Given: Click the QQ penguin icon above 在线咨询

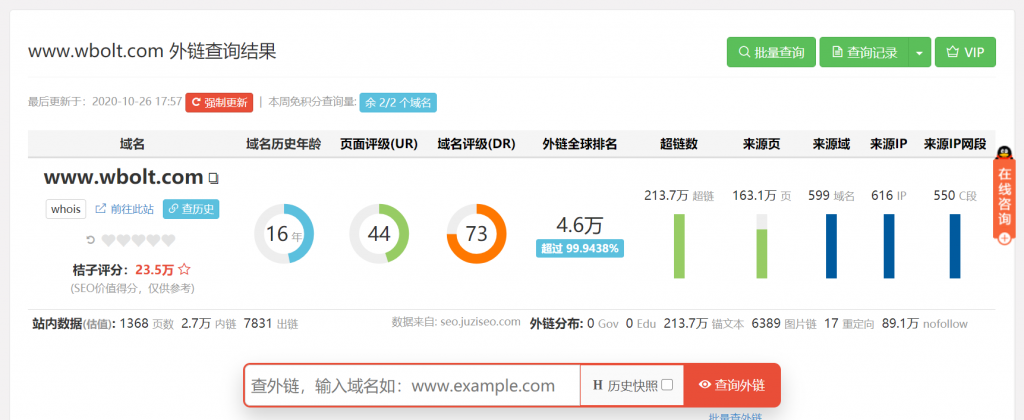Looking at the screenshot, I should (1004, 153).
